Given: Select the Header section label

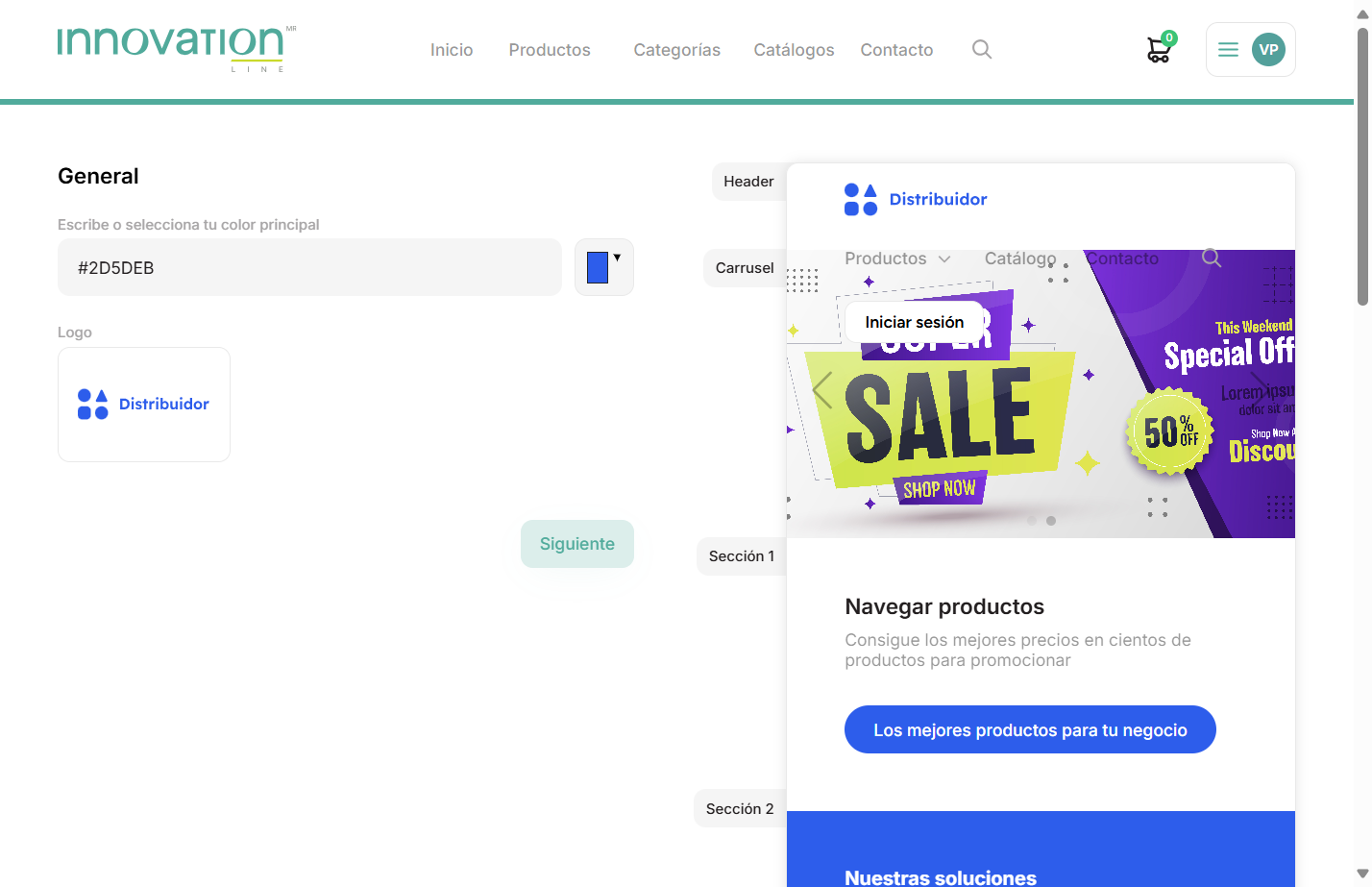Looking at the screenshot, I should [748, 182].
